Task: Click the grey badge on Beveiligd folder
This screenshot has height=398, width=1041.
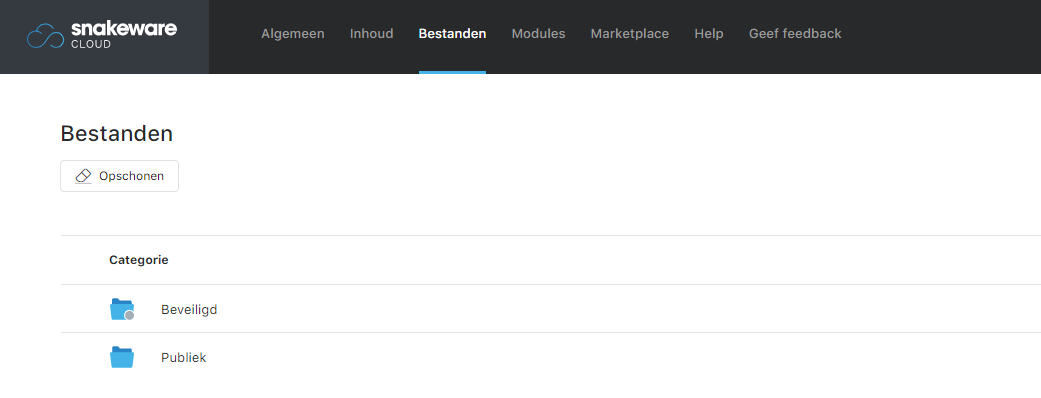Action: 129,316
